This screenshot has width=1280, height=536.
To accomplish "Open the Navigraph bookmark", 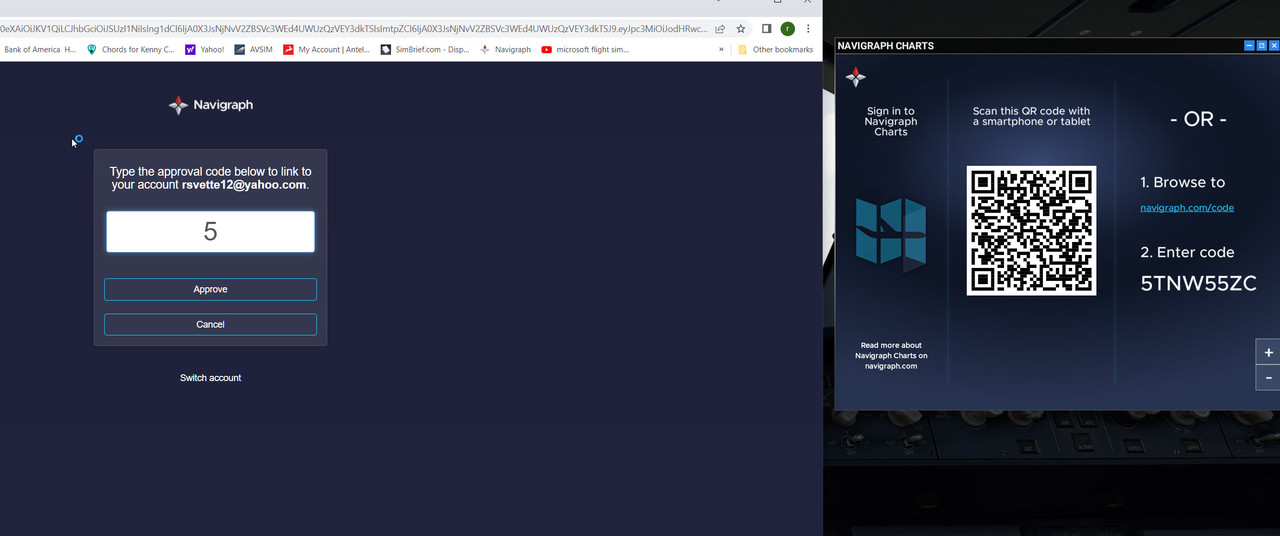I will pos(506,49).
